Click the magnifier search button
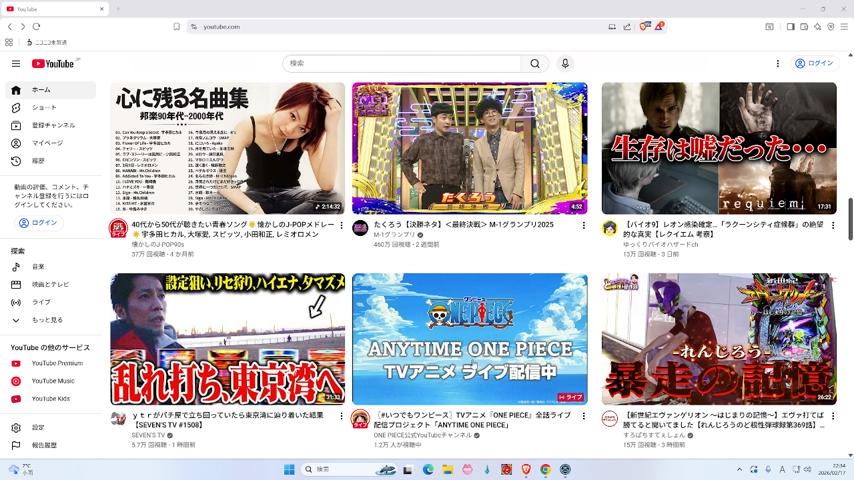This screenshot has width=854, height=480. click(x=535, y=64)
